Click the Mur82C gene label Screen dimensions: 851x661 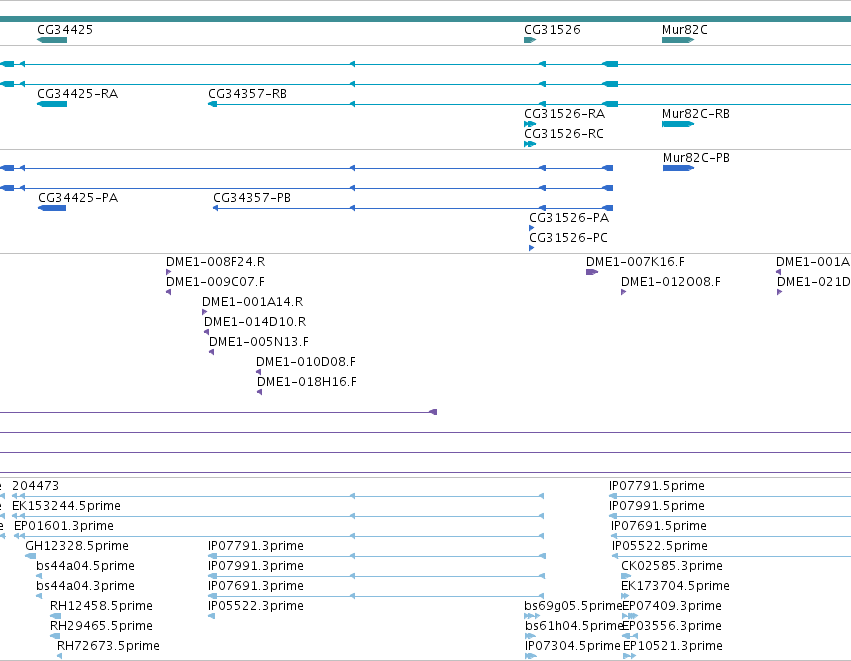[x=684, y=30]
